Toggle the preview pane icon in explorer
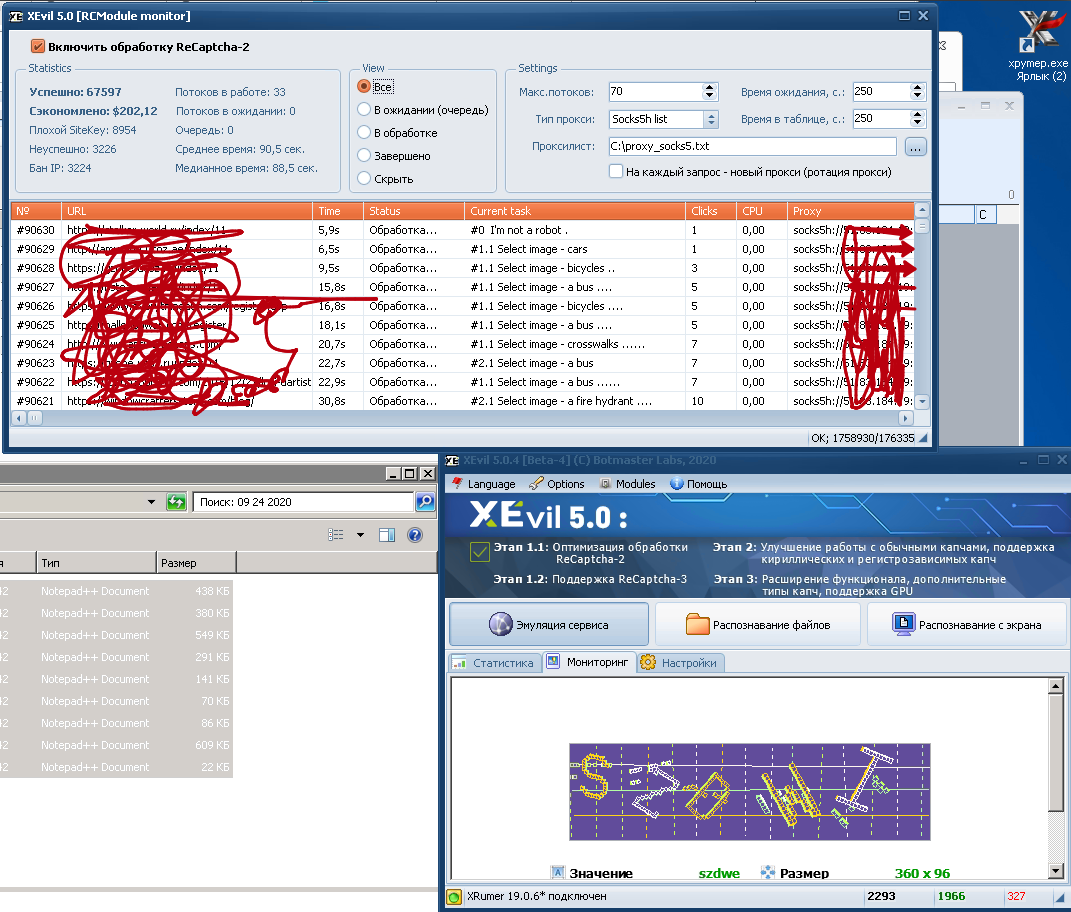 click(387, 535)
